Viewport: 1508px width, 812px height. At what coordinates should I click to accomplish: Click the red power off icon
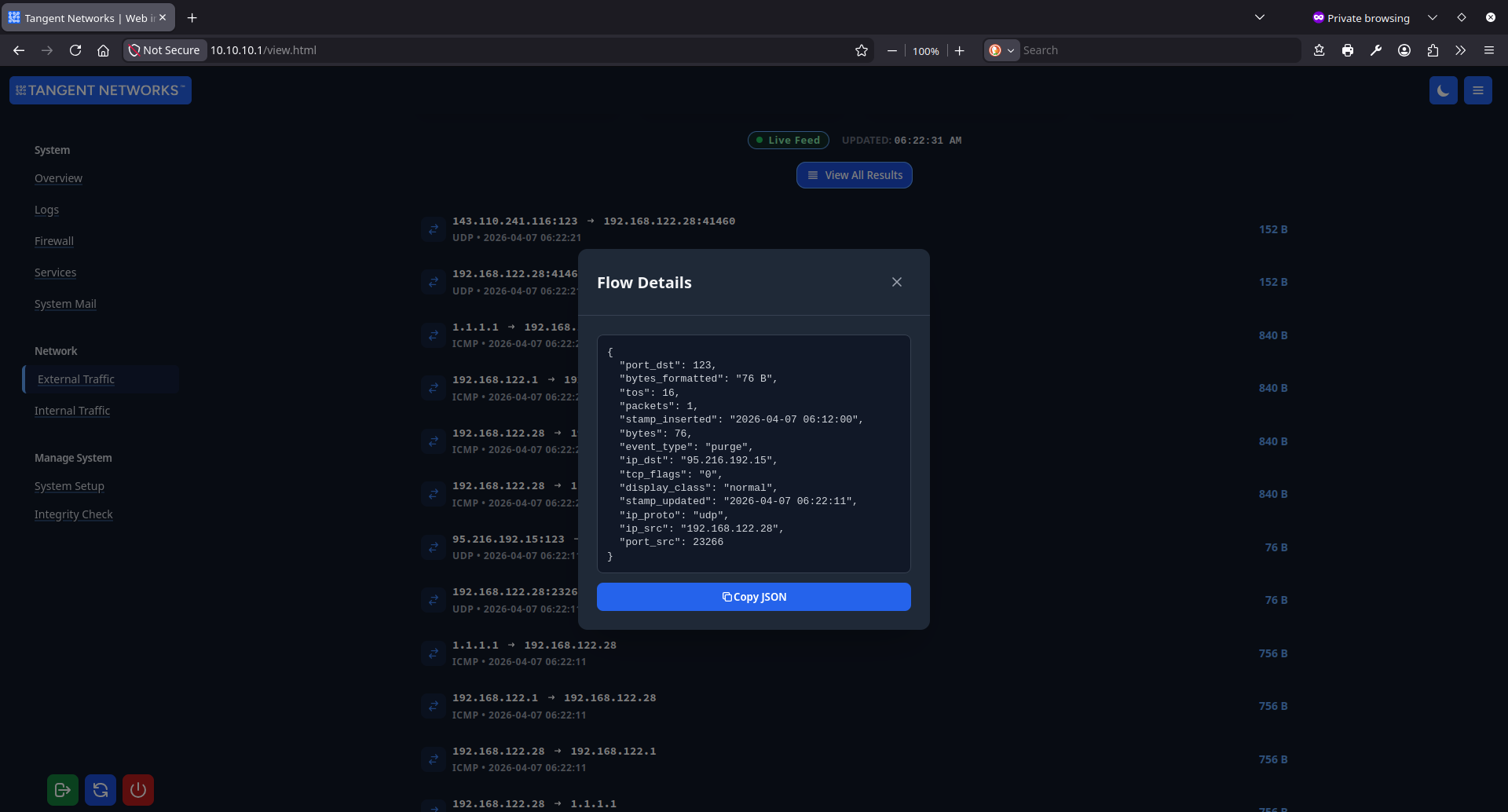pyautogui.click(x=137, y=789)
